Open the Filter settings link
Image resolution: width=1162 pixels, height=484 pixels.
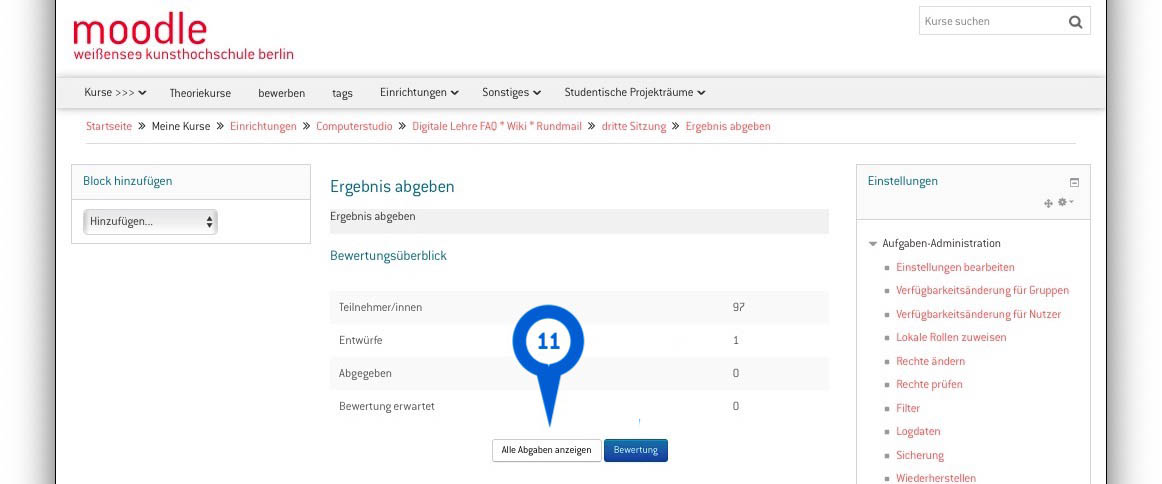(x=908, y=408)
